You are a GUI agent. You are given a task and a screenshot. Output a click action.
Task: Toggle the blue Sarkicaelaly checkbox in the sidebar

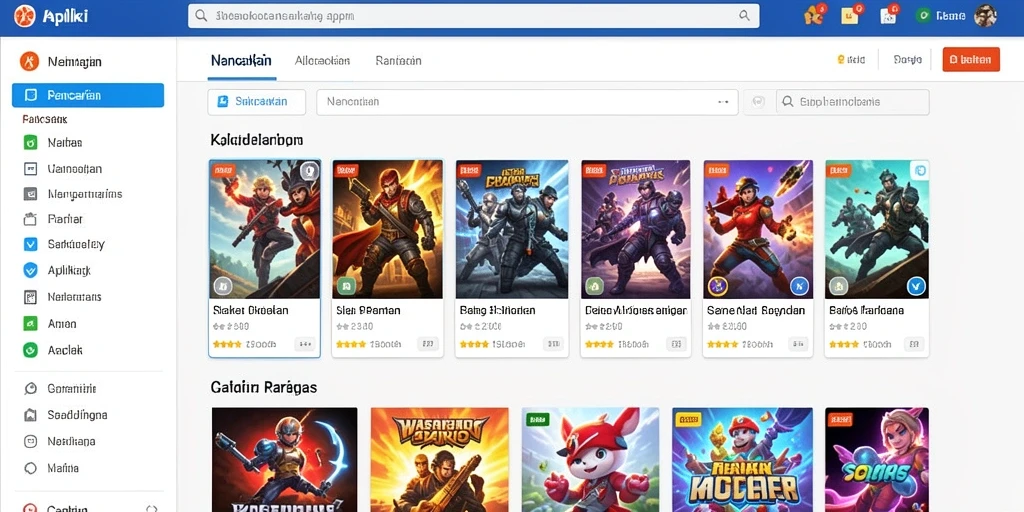30,244
